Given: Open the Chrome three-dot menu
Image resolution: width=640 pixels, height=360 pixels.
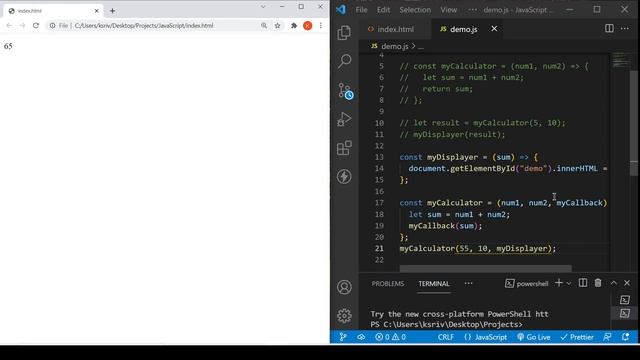Looking at the screenshot, I should (x=321, y=25).
